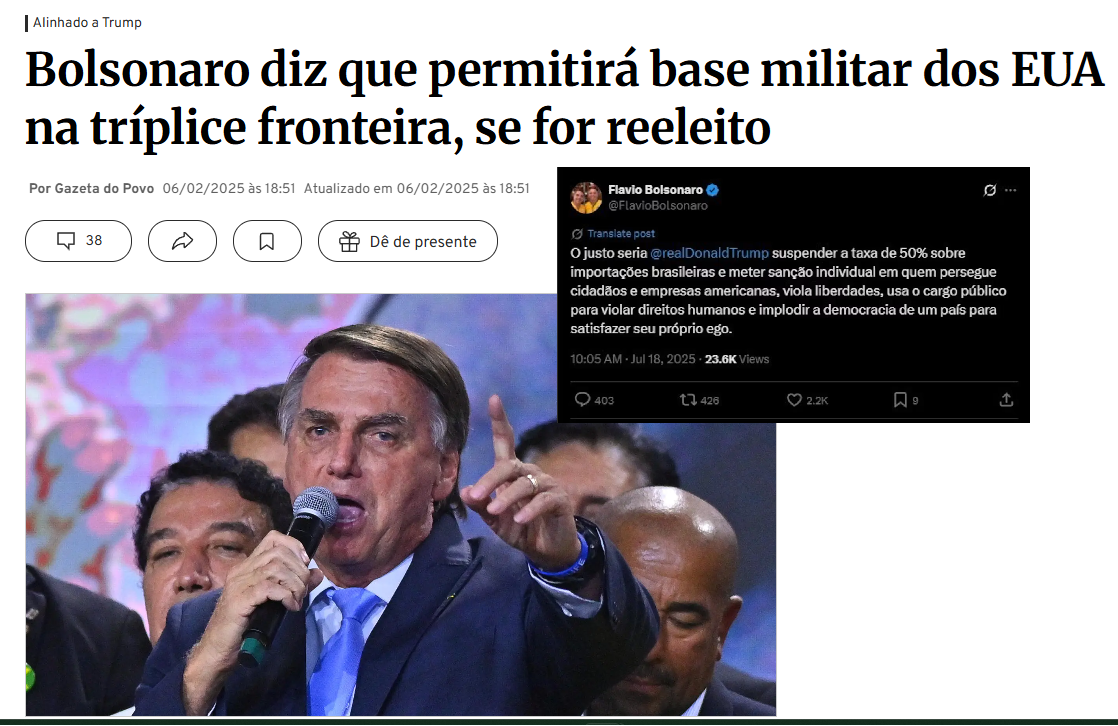Click the 'Dê de presente' gift button
The height and width of the screenshot is (726, 1118).
pos(408,241)
